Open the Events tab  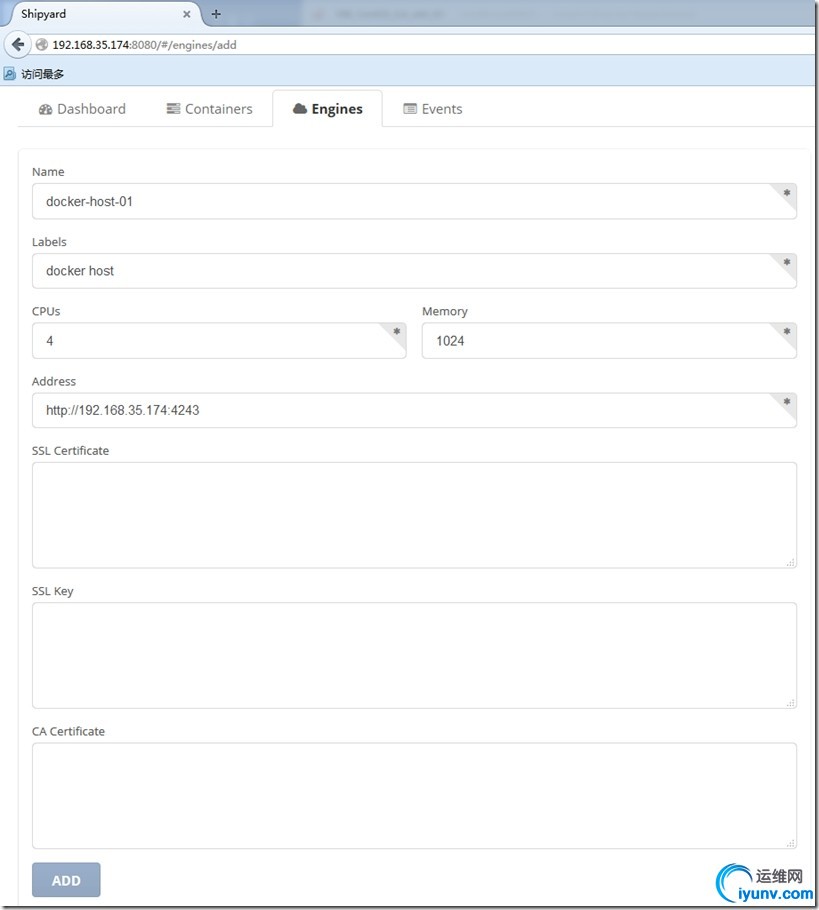click(432, 109)
